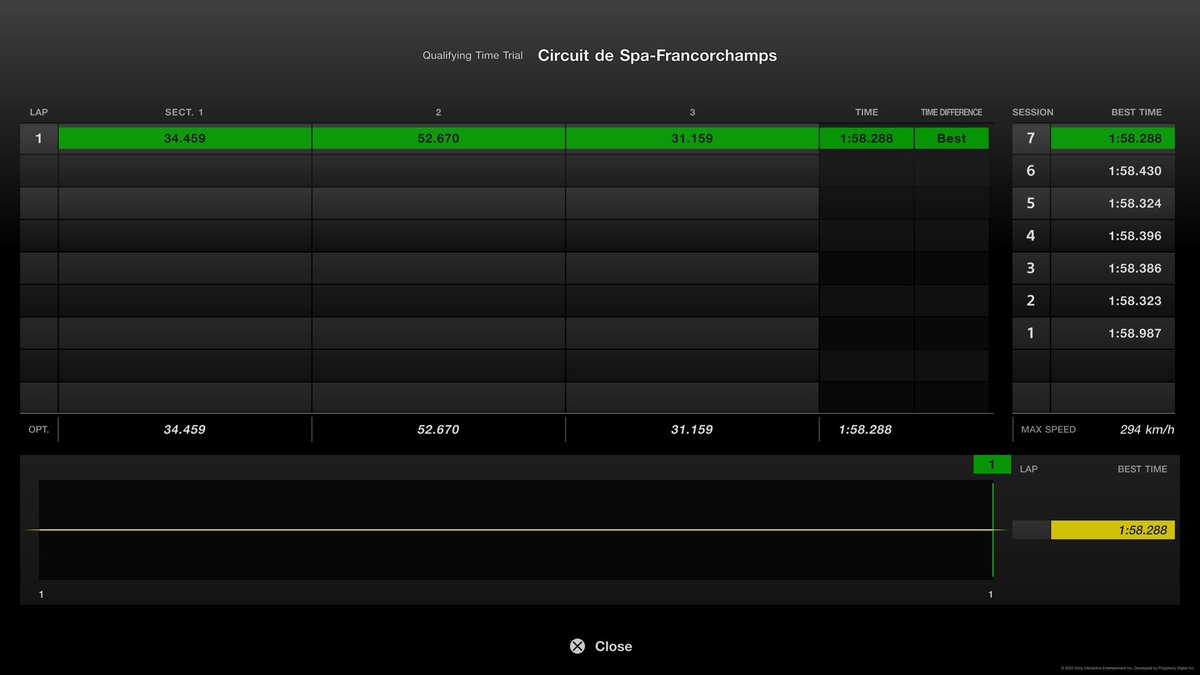Select sector 1 time 34.459 in lap row
The width and height of the screenshot is (1200, 675).
point(185,139)
